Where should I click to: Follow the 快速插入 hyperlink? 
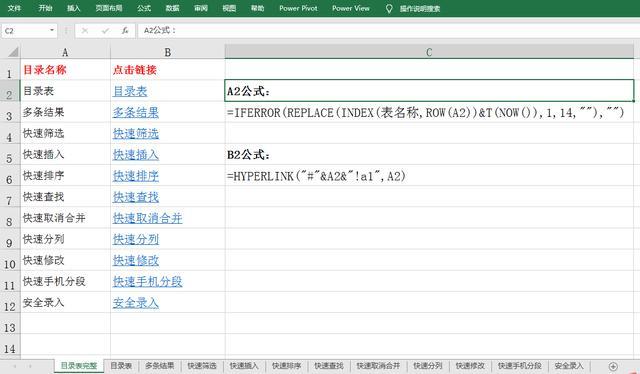pos(136,155)
